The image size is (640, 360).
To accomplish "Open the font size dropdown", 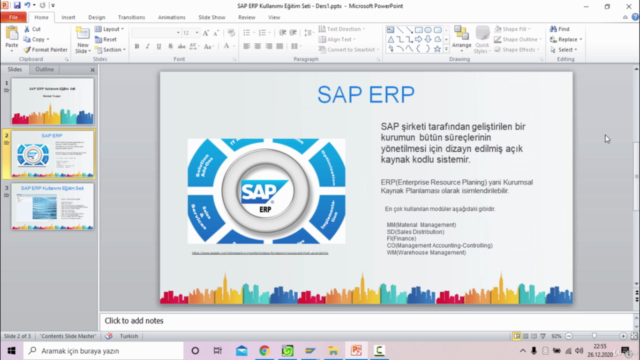I will pyautogui.click(x=197, y=33).
